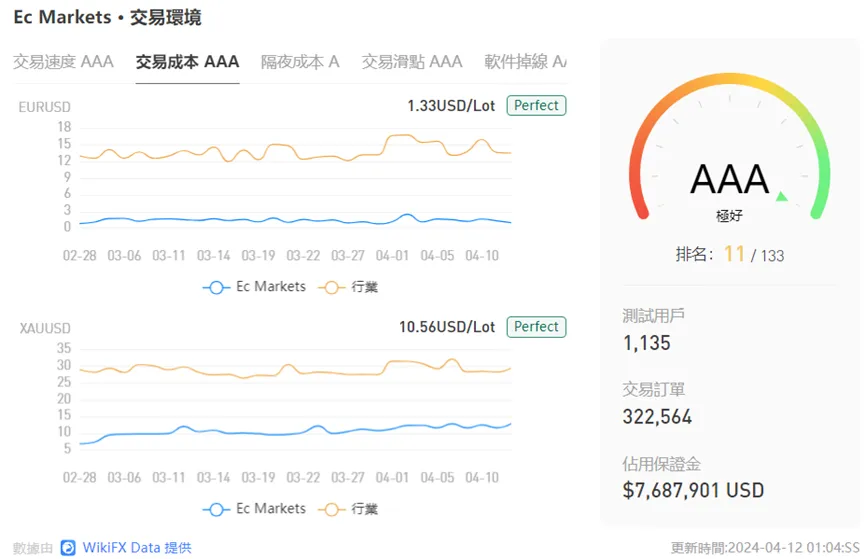Image resolution: width=865 pixels, height=559 pixels.
Task: Switch to the 交易速度 AAA tab
Action: pos(63,61)
